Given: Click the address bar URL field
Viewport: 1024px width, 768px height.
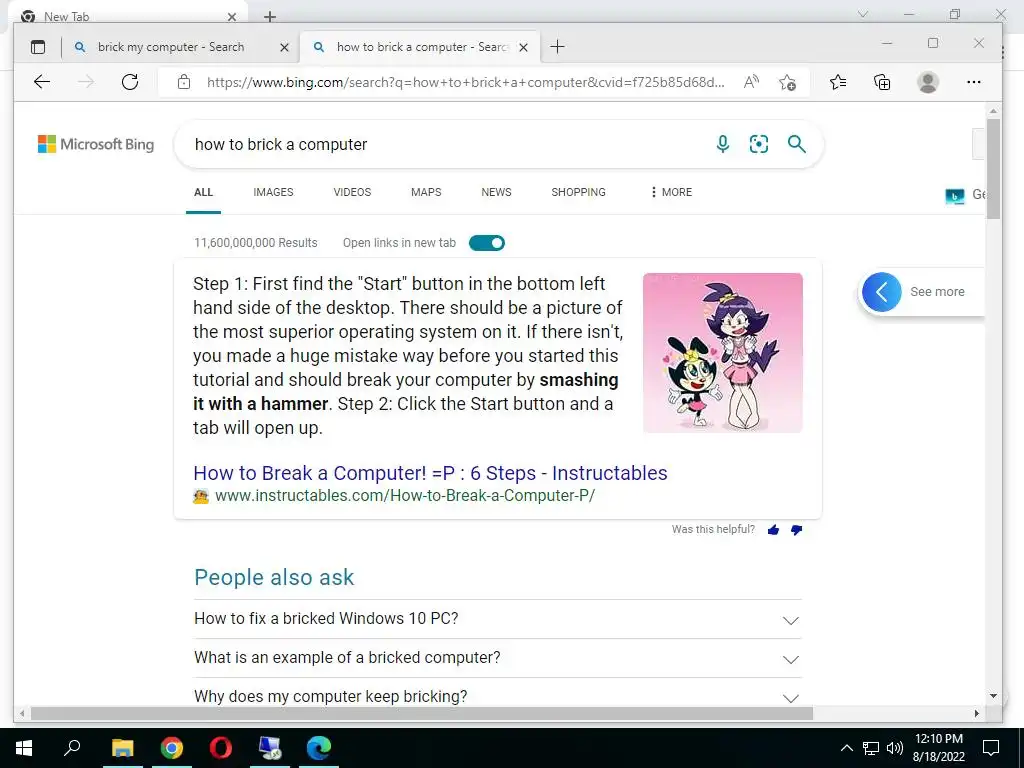Looking at the screenshot, I should (x=465, y=82).
